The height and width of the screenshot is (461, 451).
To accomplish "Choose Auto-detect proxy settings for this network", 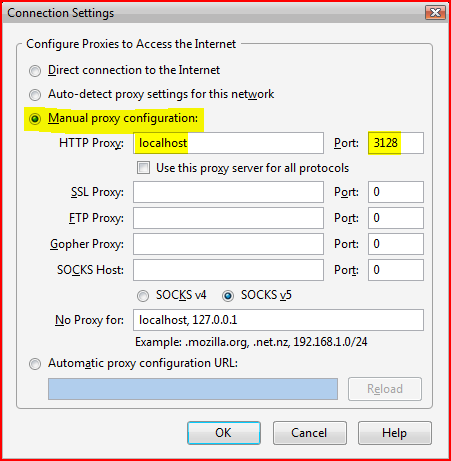I will click(35, 95).
